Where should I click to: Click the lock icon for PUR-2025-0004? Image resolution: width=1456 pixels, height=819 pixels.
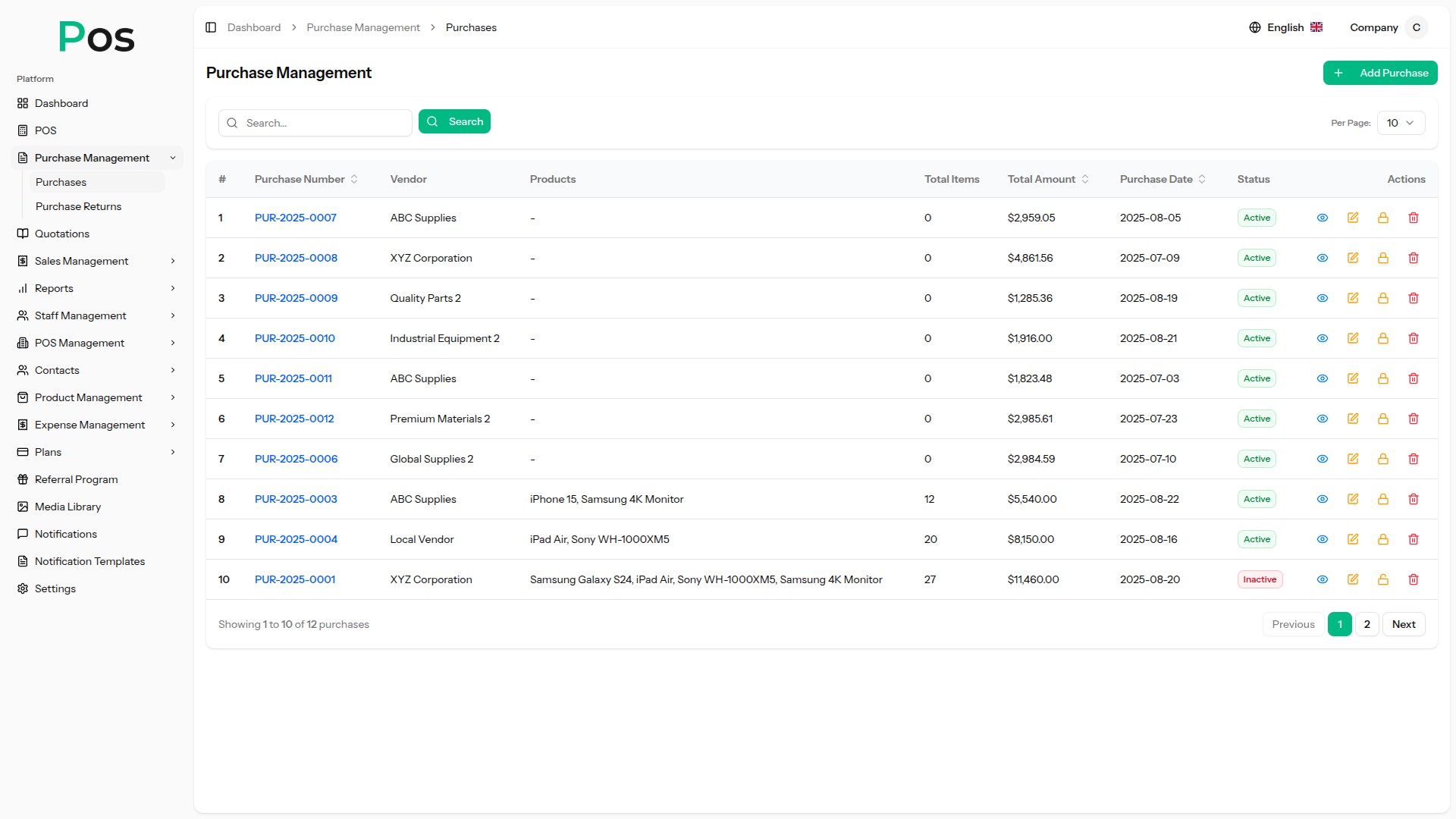1383,539
